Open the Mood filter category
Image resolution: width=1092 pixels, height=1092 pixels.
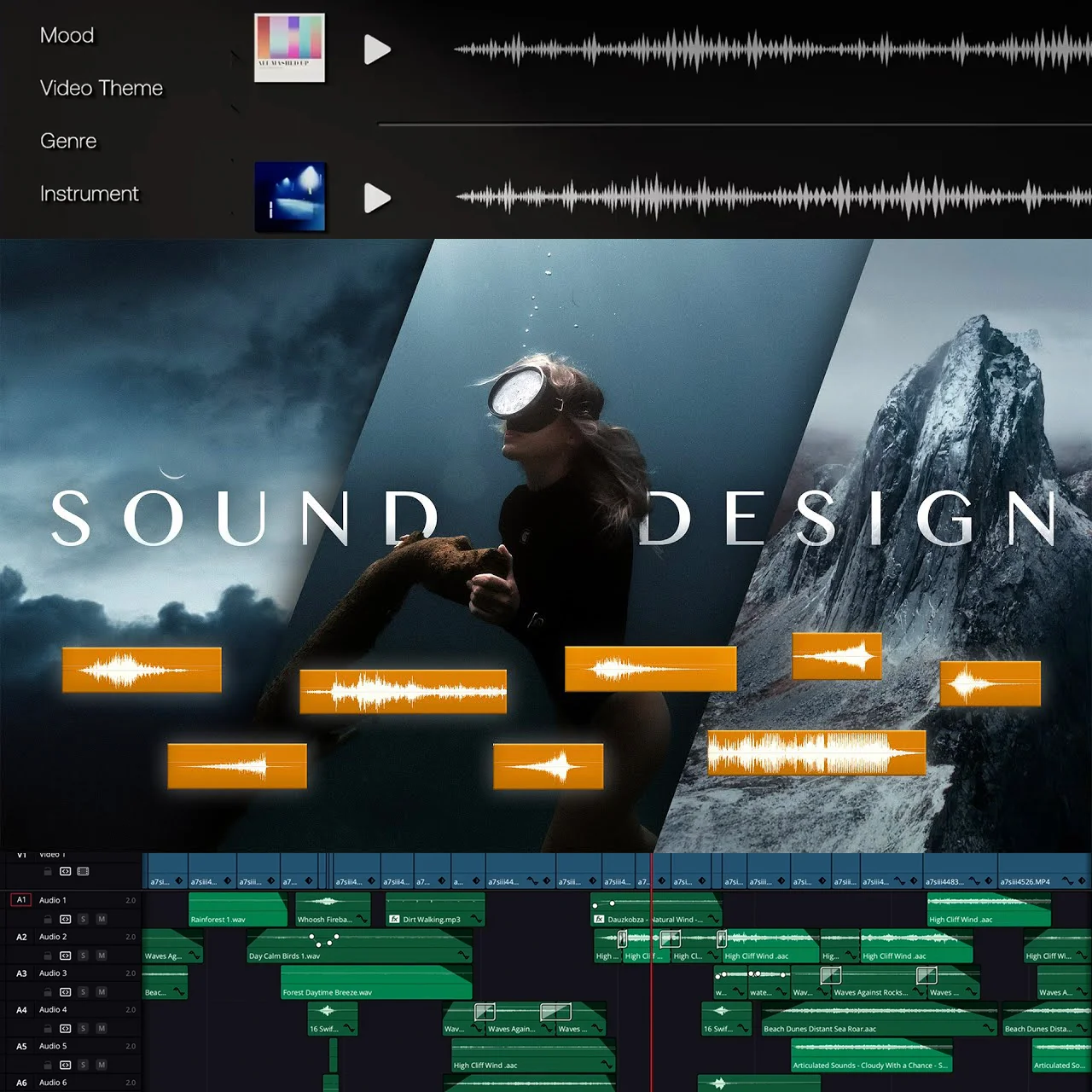tap(67, 36)
